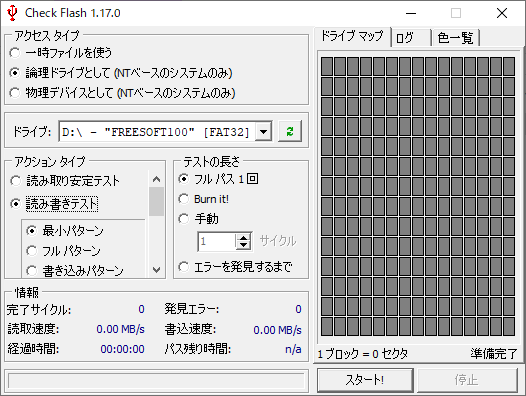Viewport: 526px width, 396px height.
Task: Decrease cycle count with down arrow
Action: click(244, 246)
